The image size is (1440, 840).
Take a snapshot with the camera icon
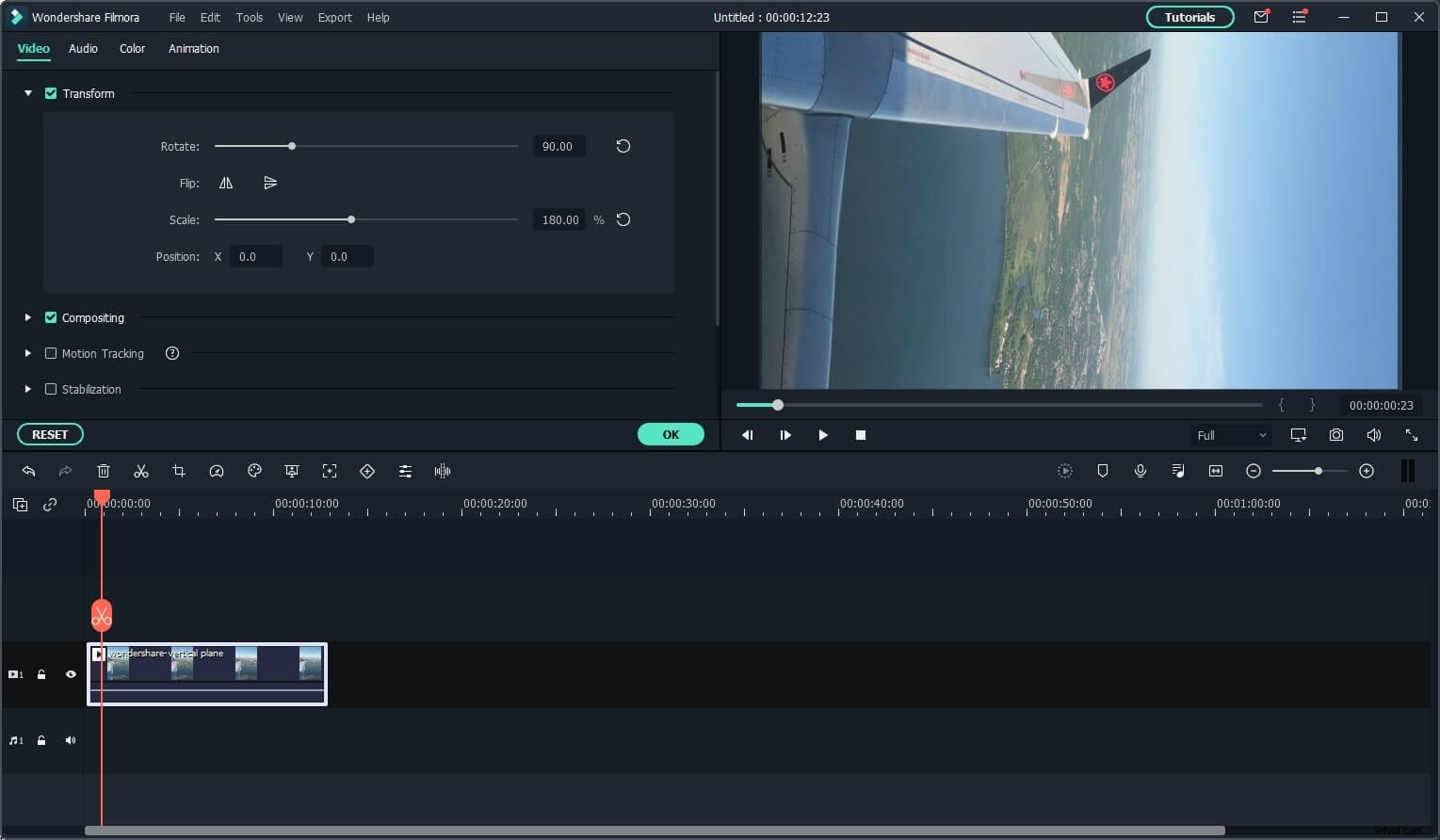1335,434
